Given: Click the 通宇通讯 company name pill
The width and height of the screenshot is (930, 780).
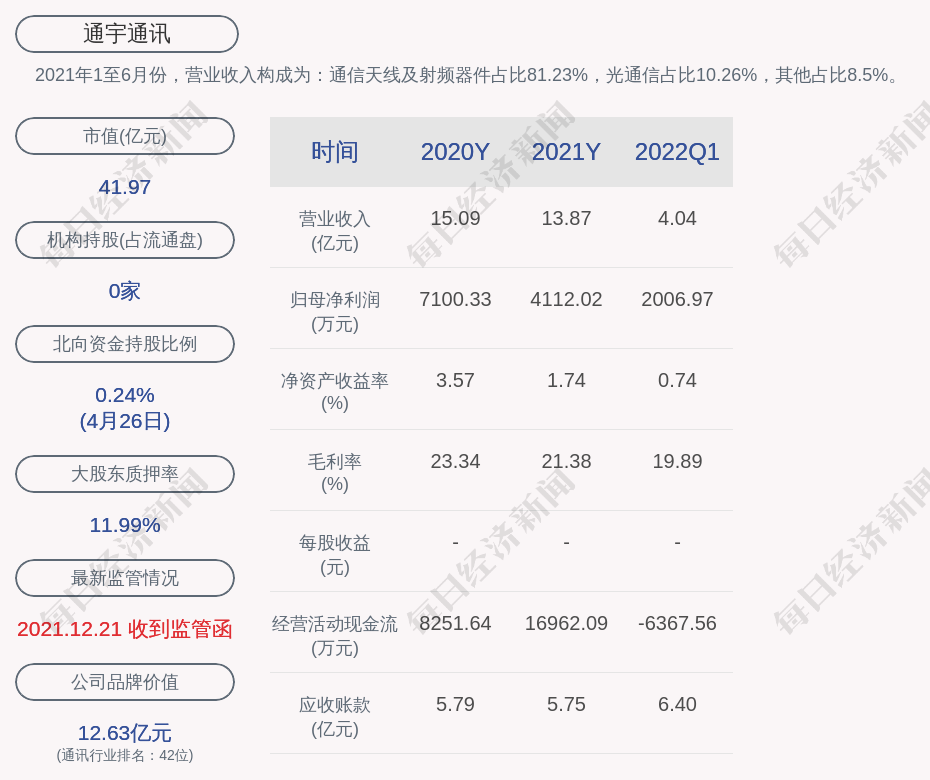Looking at the screenshot, I should click(126, 34).
